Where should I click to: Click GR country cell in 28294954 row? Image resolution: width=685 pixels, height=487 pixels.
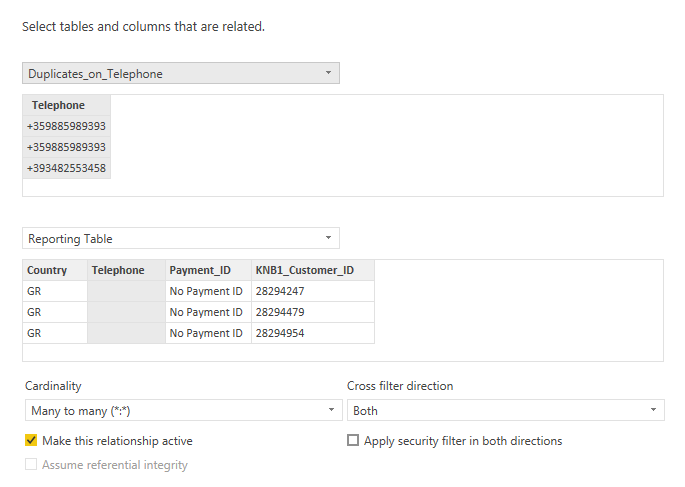[x=55, y=333]
